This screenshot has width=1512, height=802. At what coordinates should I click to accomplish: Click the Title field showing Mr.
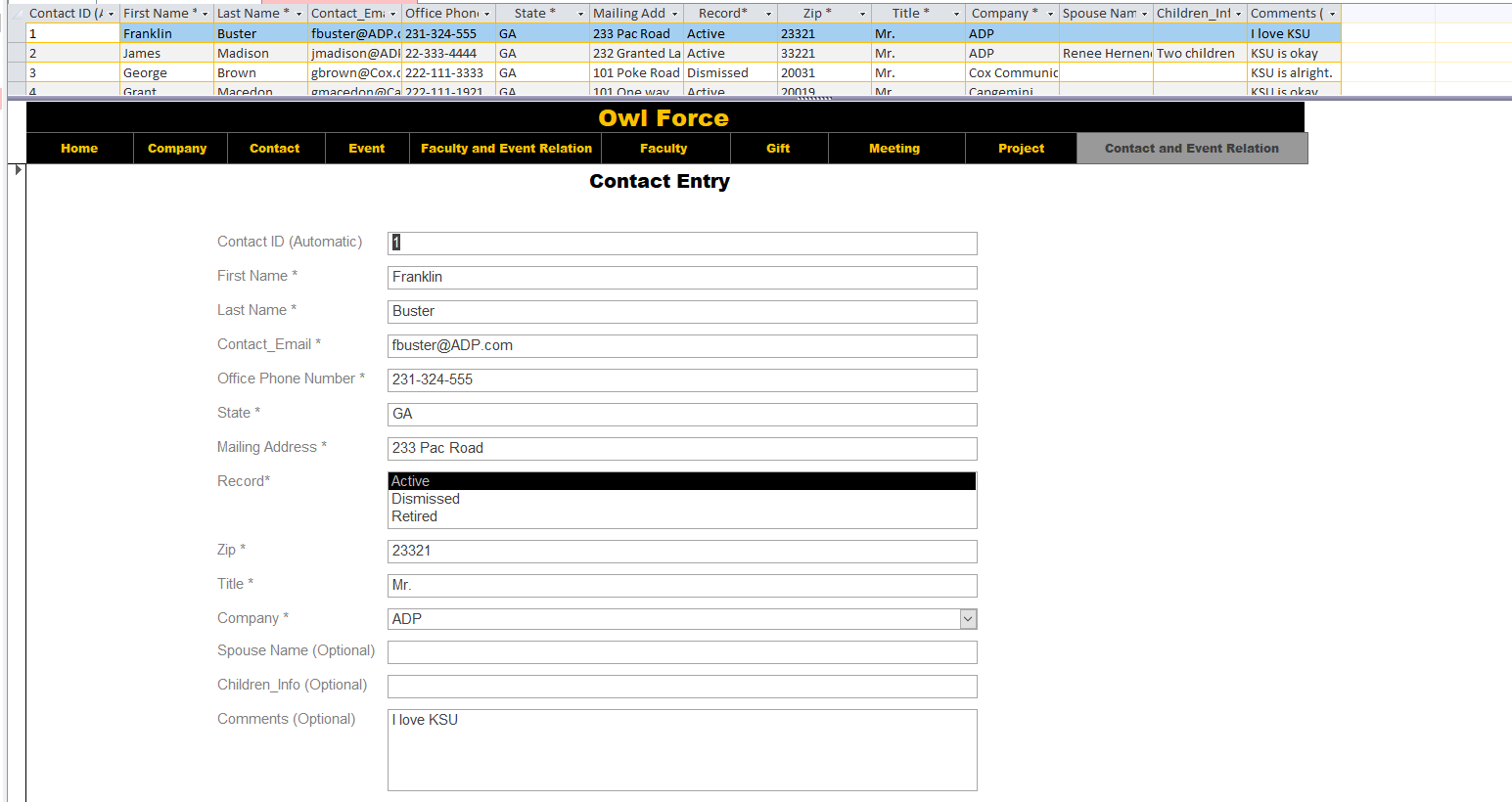point(682,585)
